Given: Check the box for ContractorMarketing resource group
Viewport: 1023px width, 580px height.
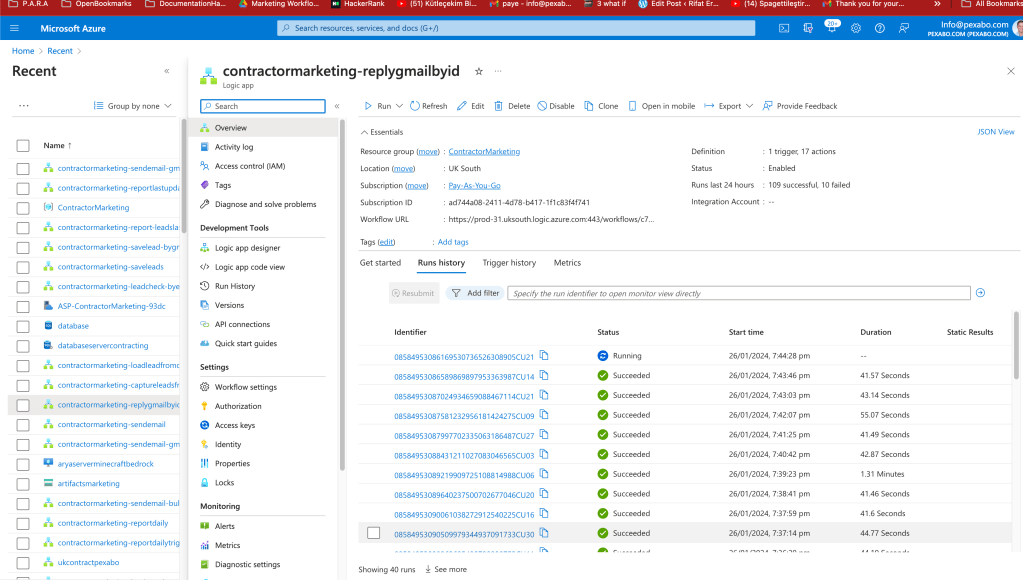Looking at the screenshot, I should (x=23, y=207).
